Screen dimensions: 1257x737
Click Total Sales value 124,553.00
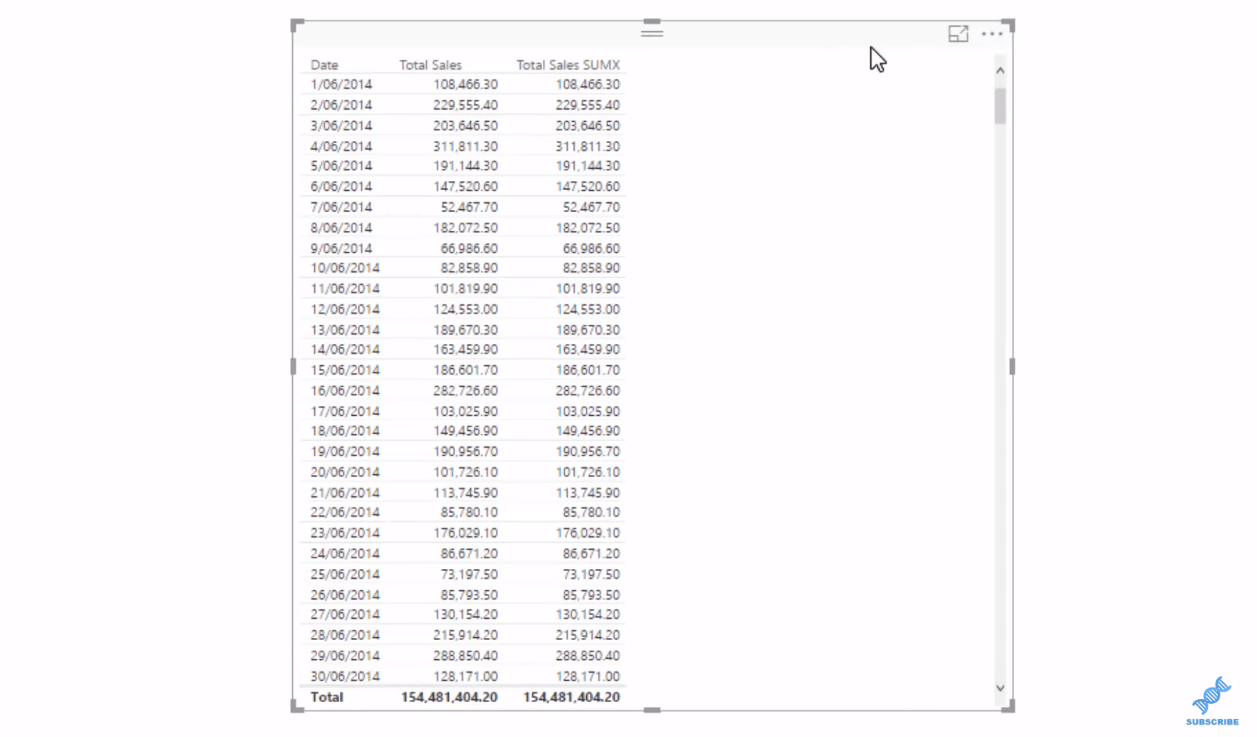[x=465, y=309]
